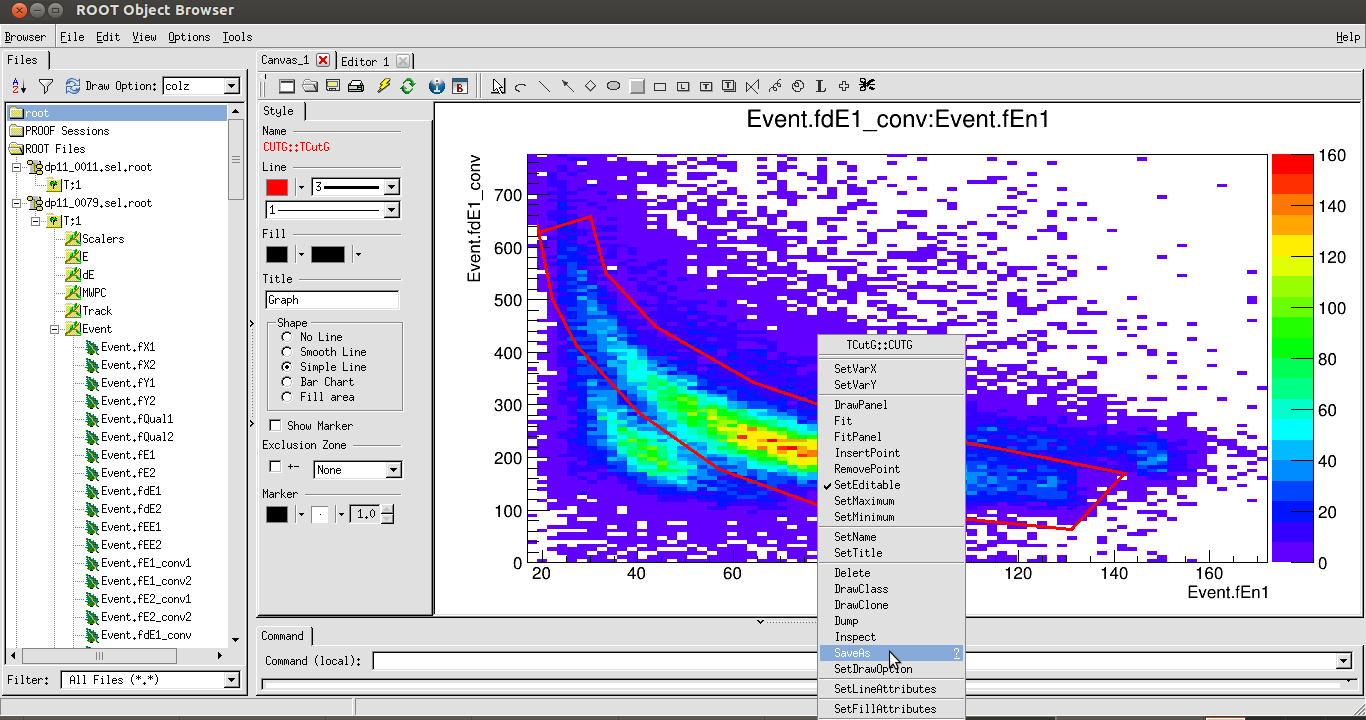Select the PaveText (T box) tool
This screenshot has height=720, width=1366.
pos(706,86)
